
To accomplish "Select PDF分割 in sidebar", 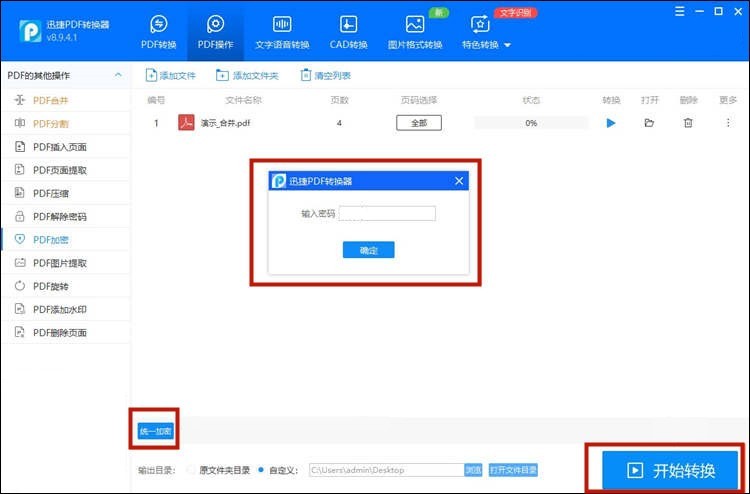I will [x=65, y=124].
